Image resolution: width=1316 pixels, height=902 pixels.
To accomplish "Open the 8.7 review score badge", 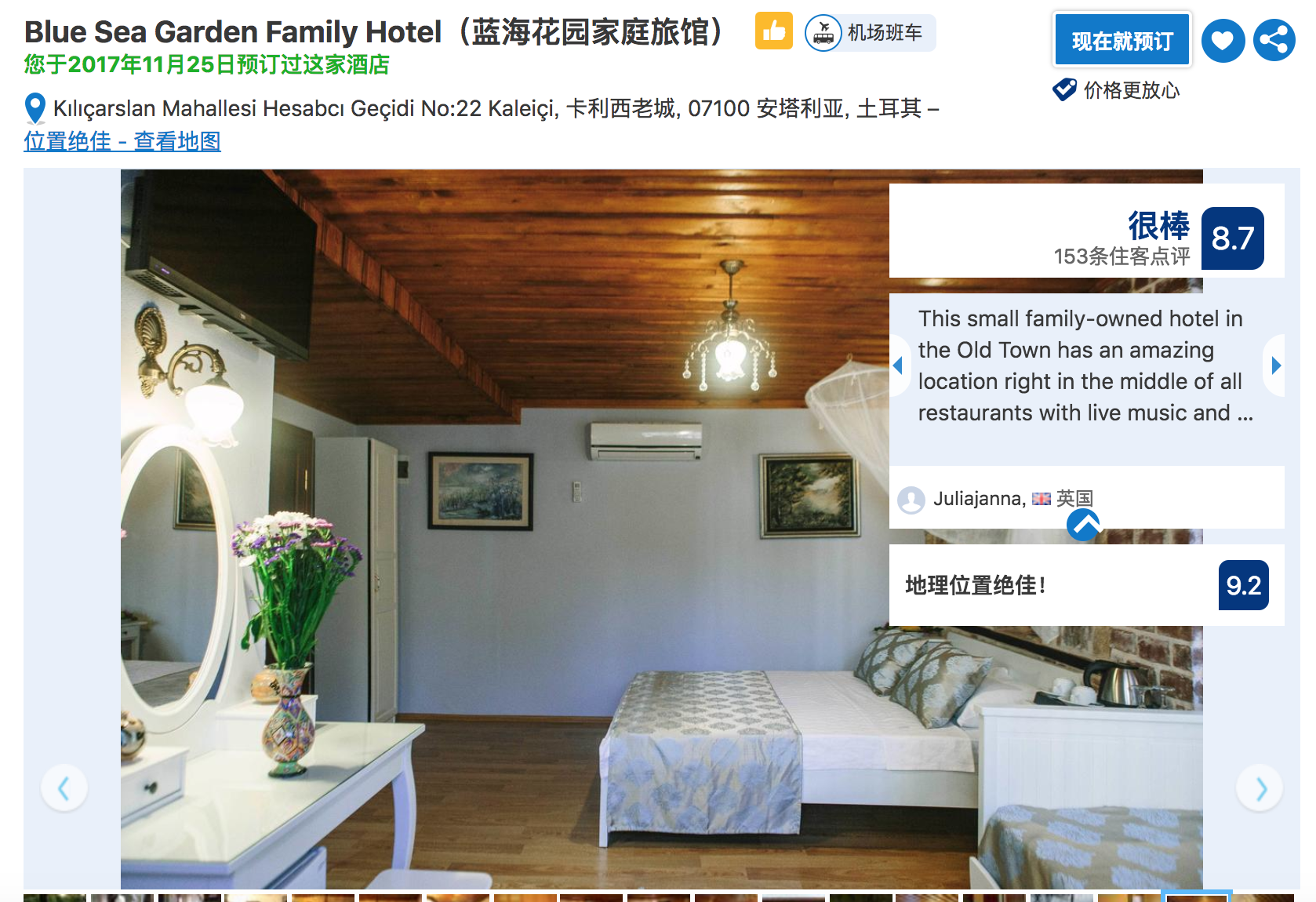I will point(1233,238).
